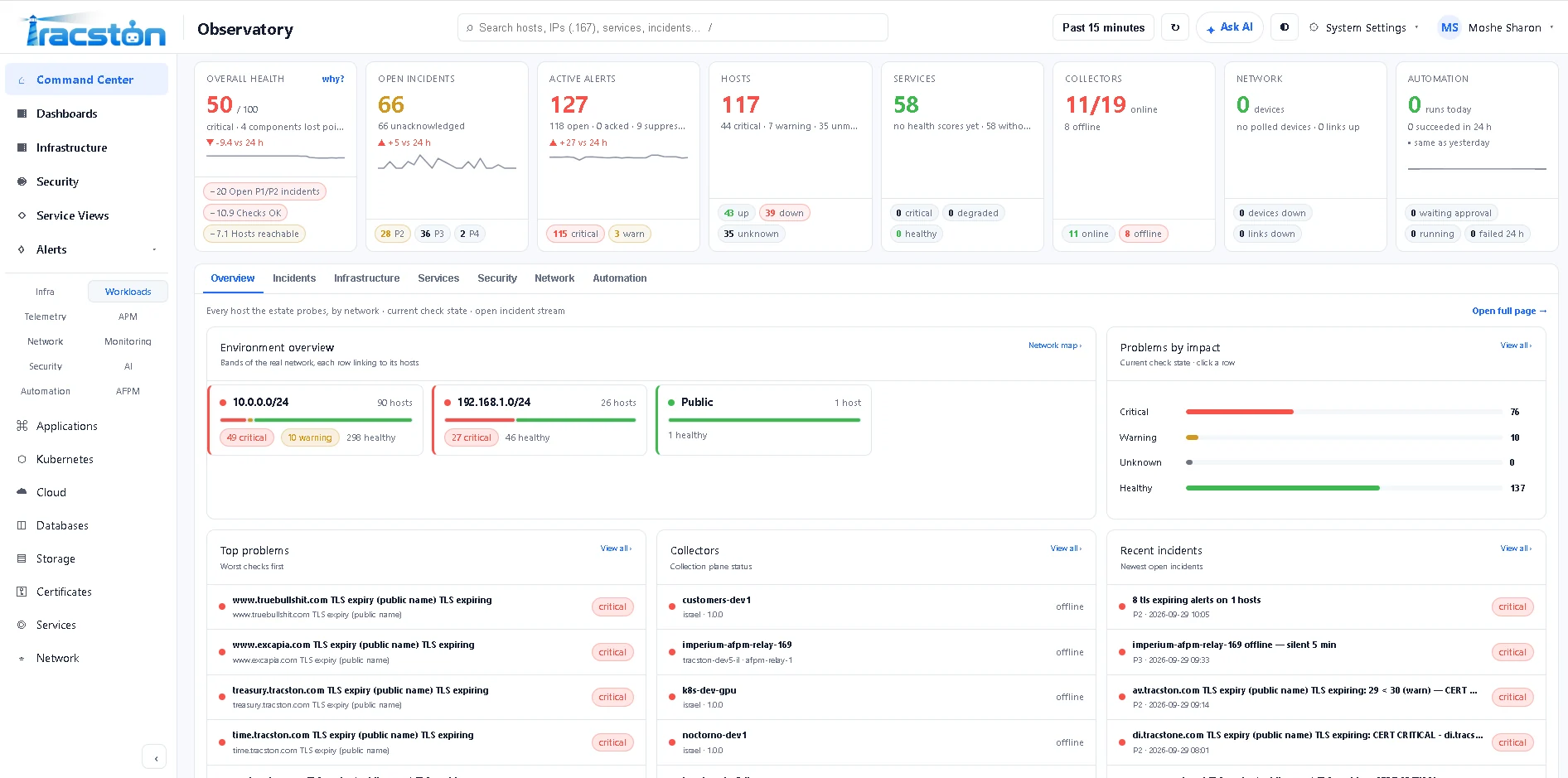
Task: Click the Network sidebar icon
Action: click(22, 659)
